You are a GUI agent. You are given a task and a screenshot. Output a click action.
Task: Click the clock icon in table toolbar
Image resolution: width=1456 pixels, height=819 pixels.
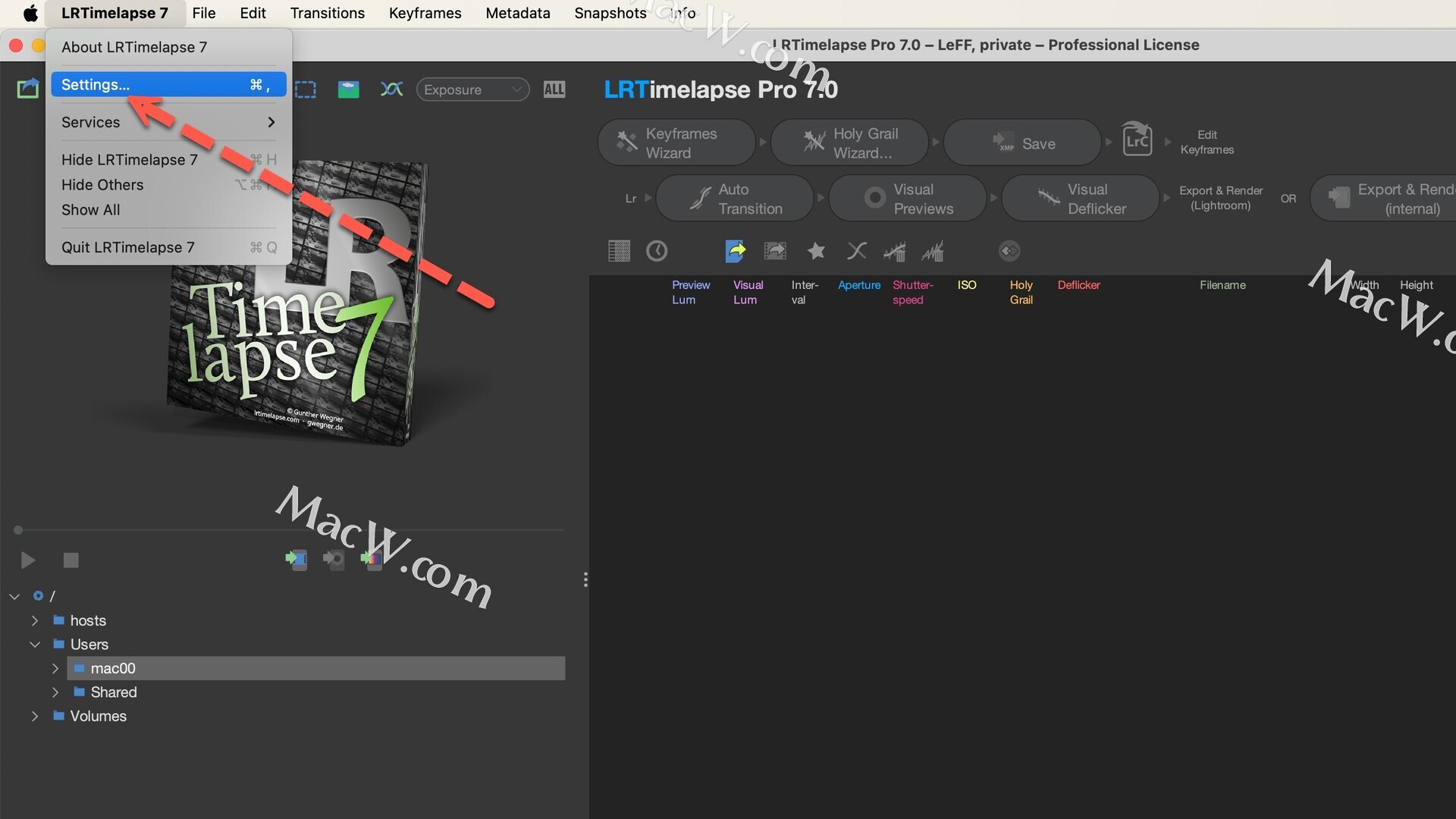[x=657, y=251]
